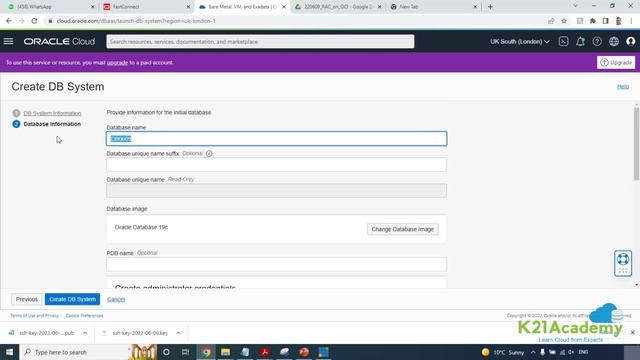
Task: Open Cortana circle on the taskbar
Action: (x=166, y=352)
